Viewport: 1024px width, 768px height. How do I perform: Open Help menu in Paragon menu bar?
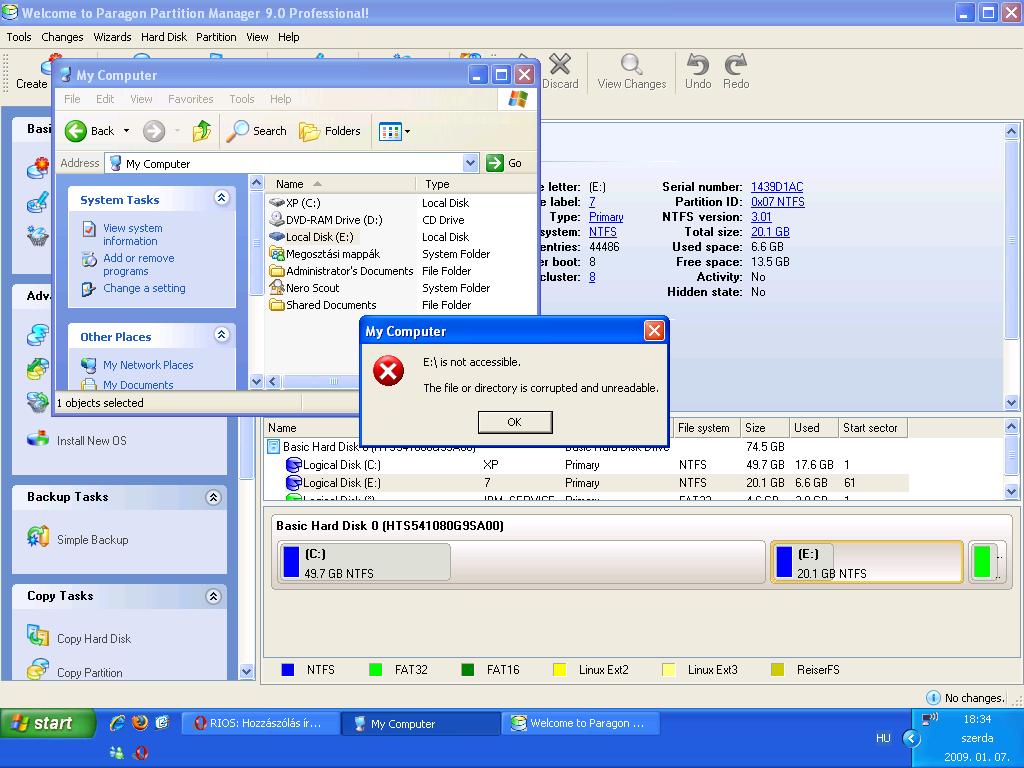click(289, 37)
